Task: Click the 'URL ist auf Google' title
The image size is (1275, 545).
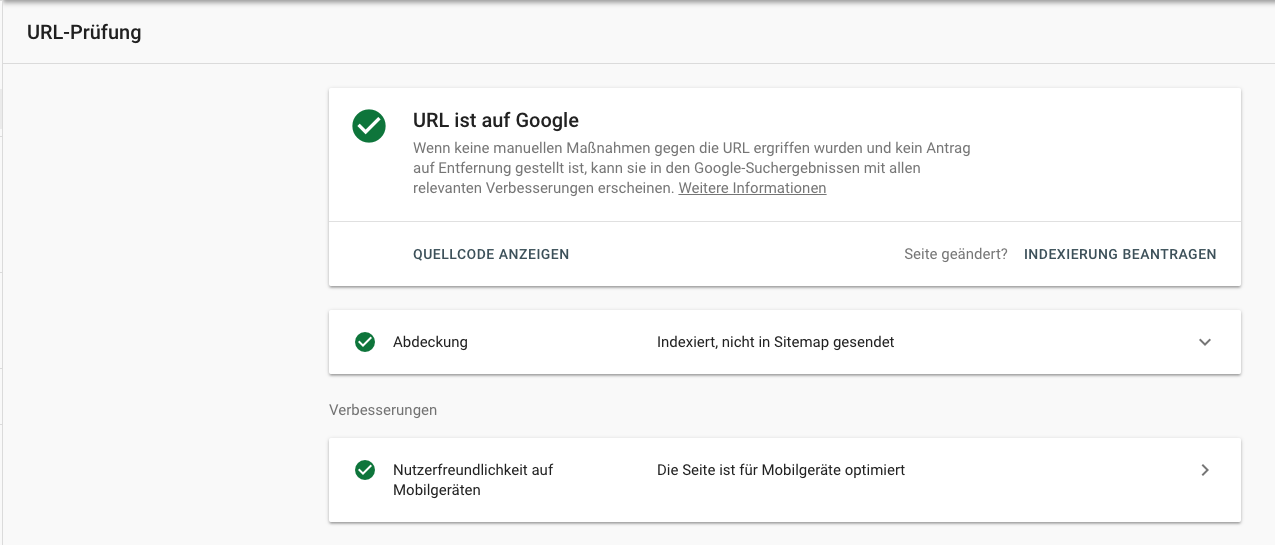Action: [496, 120]
